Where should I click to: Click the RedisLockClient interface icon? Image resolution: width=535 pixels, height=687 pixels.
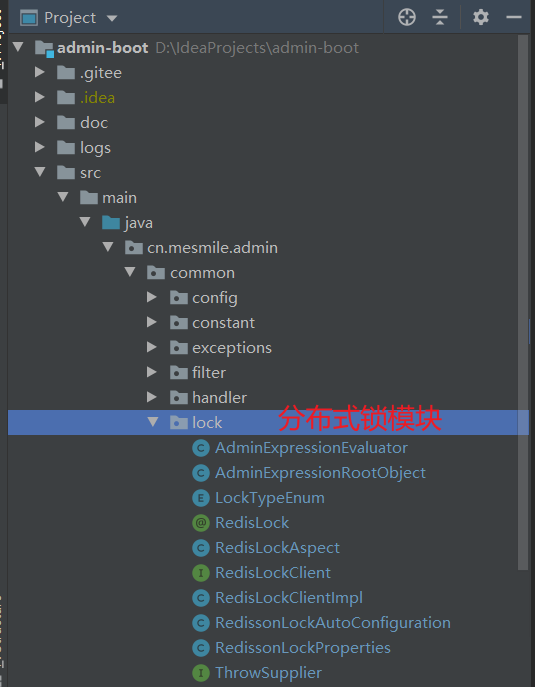201,573
